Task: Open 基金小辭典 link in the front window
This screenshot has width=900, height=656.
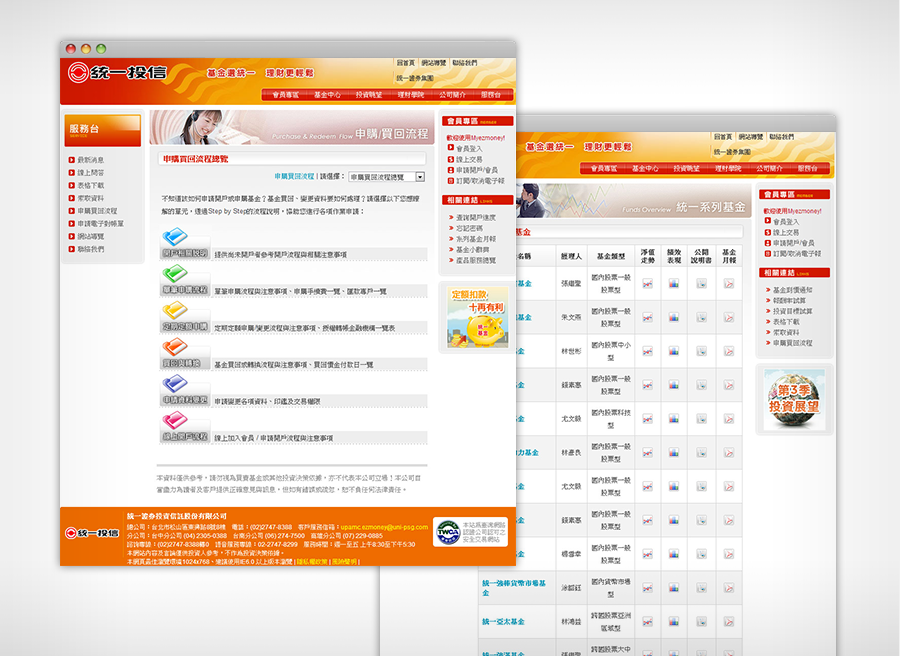Action: pyautogui.click(x=472, y=250)
